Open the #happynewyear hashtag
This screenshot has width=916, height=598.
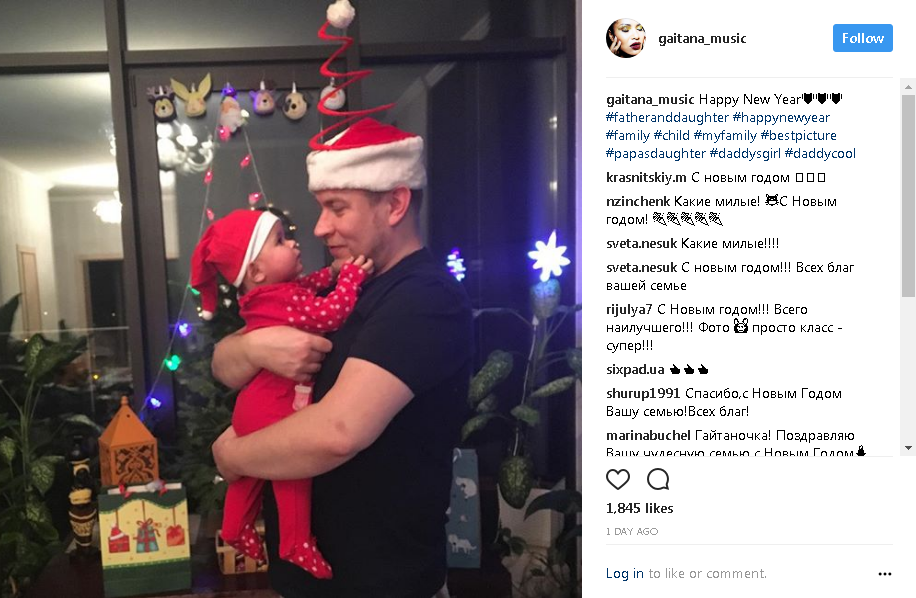(781, 117)
